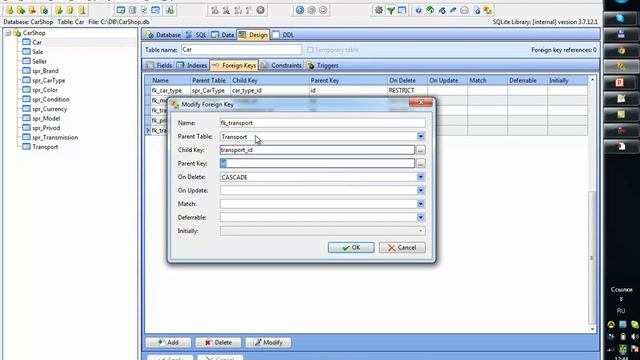Switch to the SQL tab

196,35
